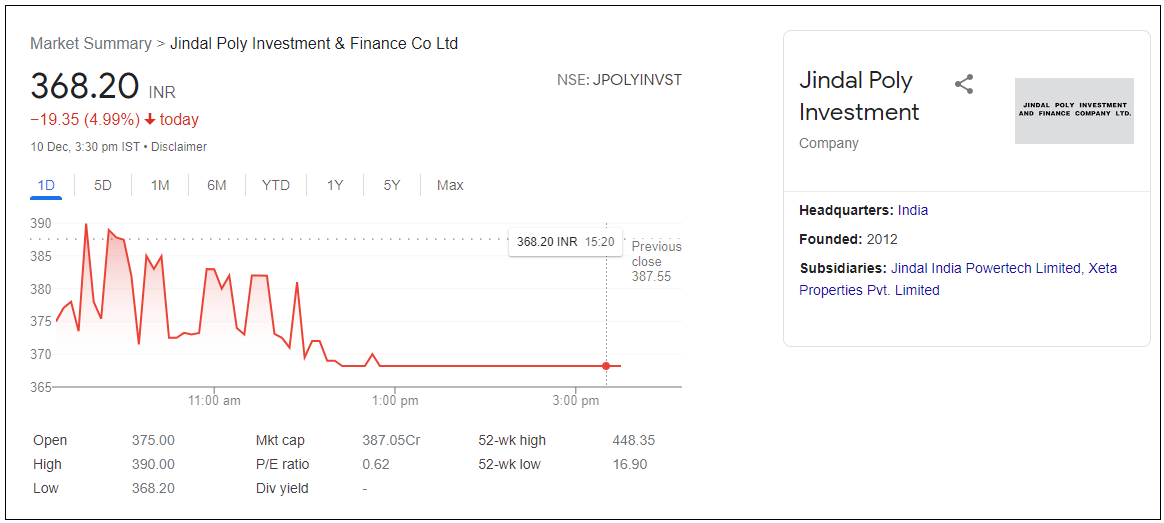Select the Max time range tab
The width and height of the screenshot is (1164, 523).
point(450,185)
